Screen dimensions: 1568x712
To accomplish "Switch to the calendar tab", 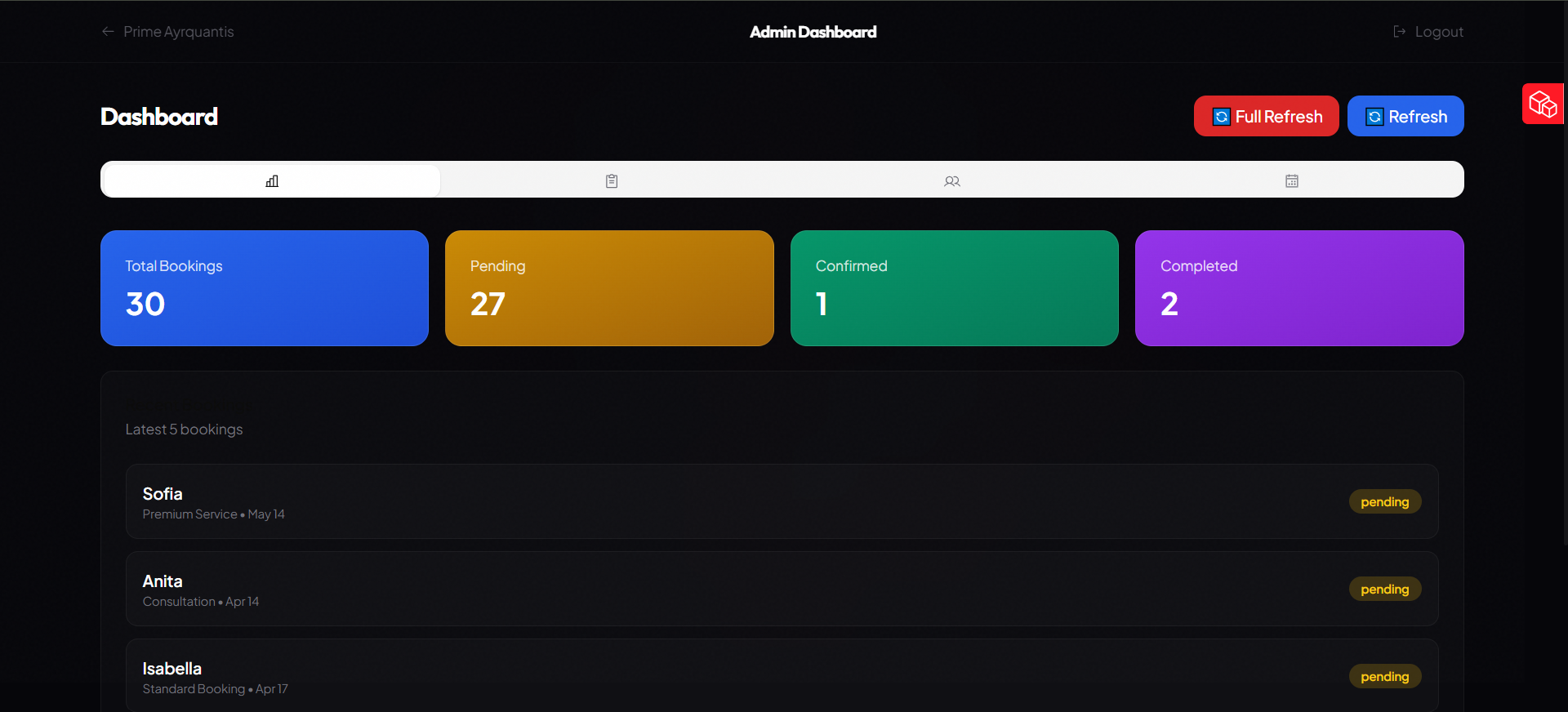I will 1291,180.
